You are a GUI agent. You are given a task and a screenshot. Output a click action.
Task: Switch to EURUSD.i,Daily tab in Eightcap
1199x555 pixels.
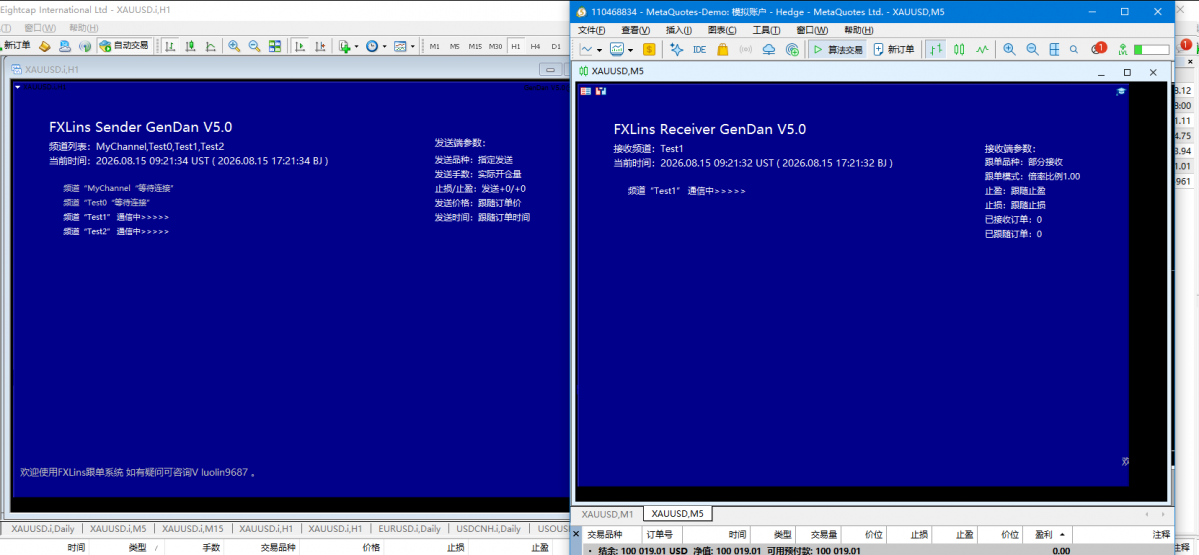pyautogui.click(x=410, y=528)
